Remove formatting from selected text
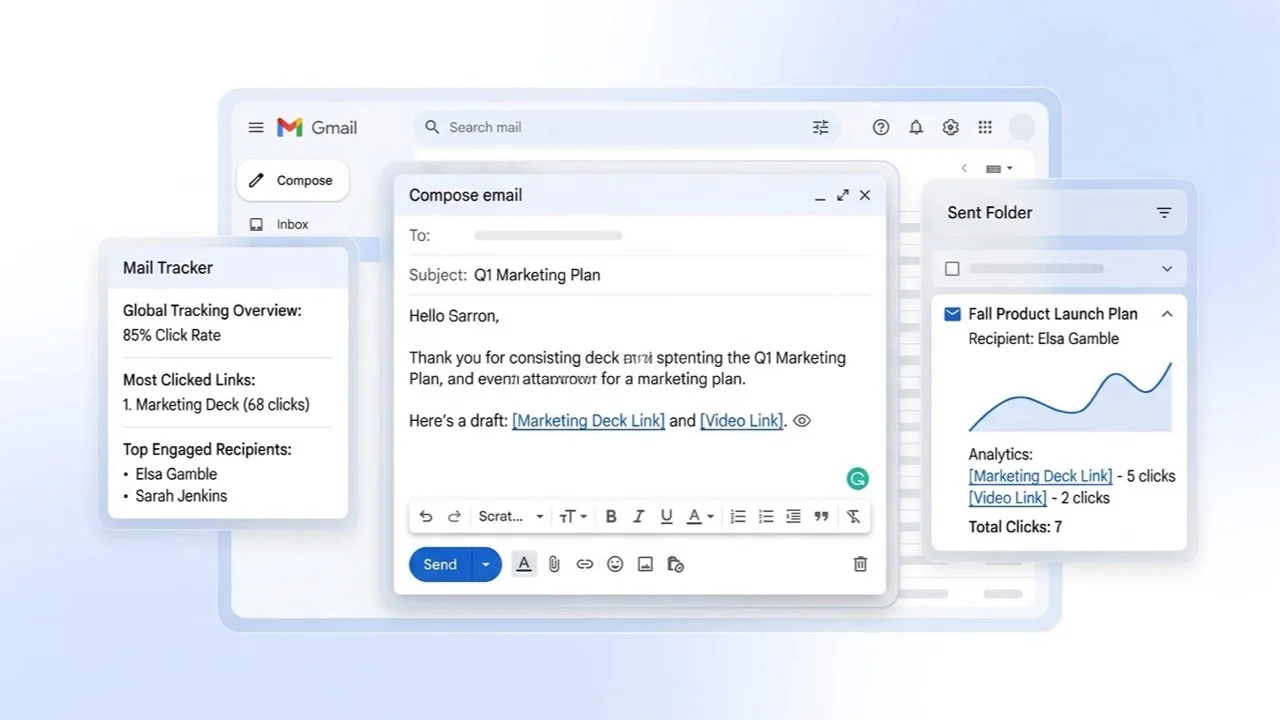The image size is (1280, 720). click(853, 516)
